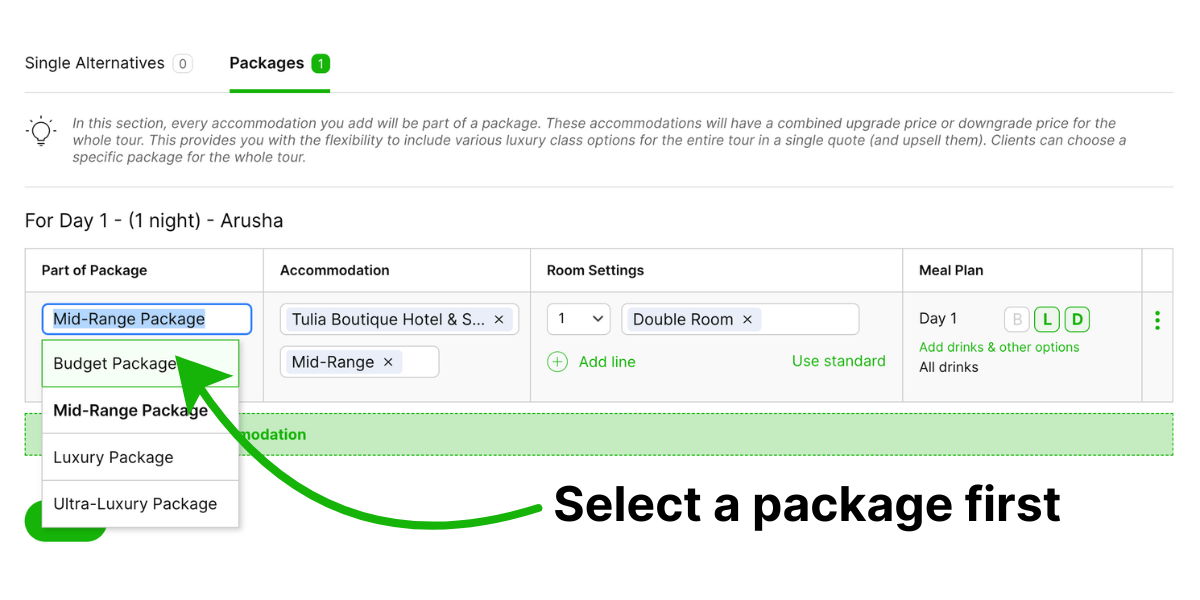
Task: Choose Budget Package from dropdown list
Action: [114, 363]
